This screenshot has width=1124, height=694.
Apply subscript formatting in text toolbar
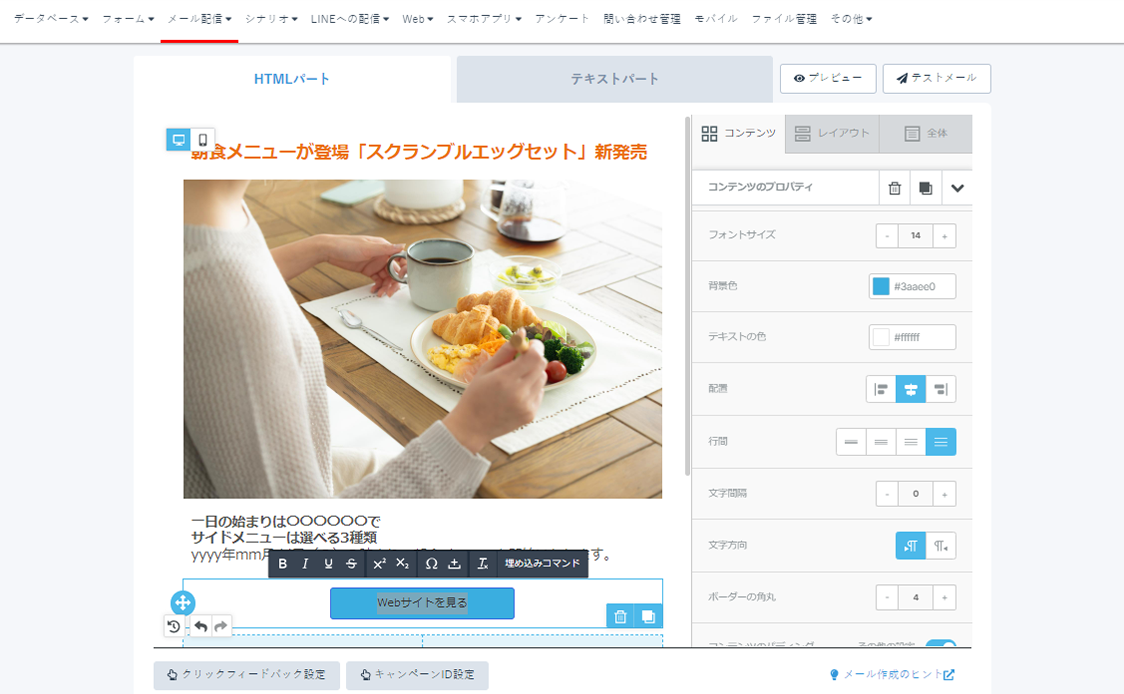click(402, 564)
